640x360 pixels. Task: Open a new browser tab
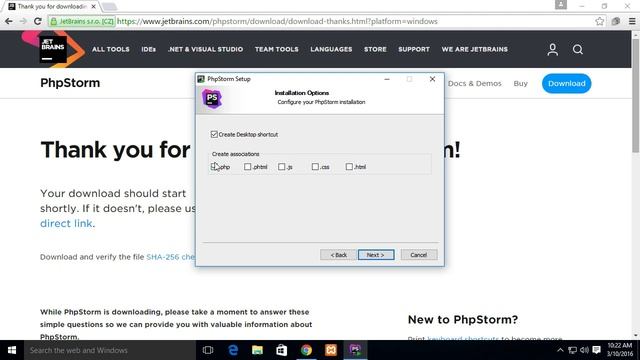pyautogui.click(x=109, y=7)
